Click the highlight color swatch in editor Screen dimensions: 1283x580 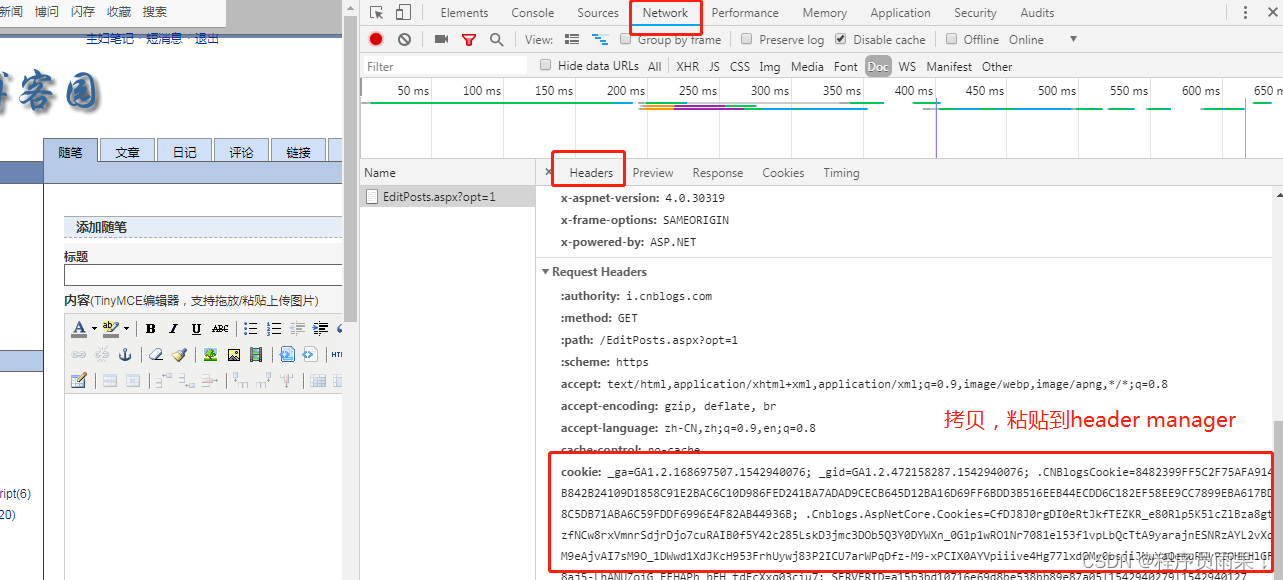pos(110,327)
